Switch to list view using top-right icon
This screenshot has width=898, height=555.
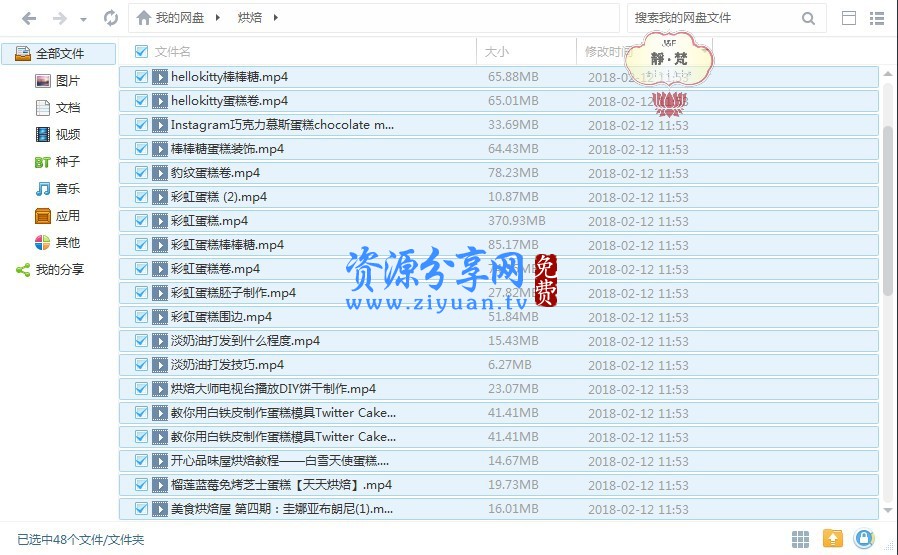(877, 18)
